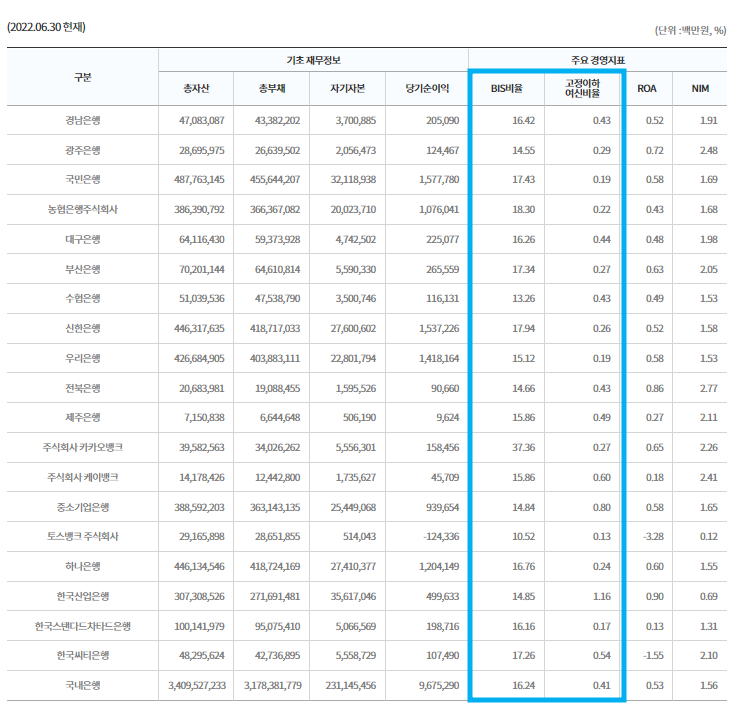Screen dimensions: 733x709
Task: Click the 제주은행 row label
Action: pos(83,417)
